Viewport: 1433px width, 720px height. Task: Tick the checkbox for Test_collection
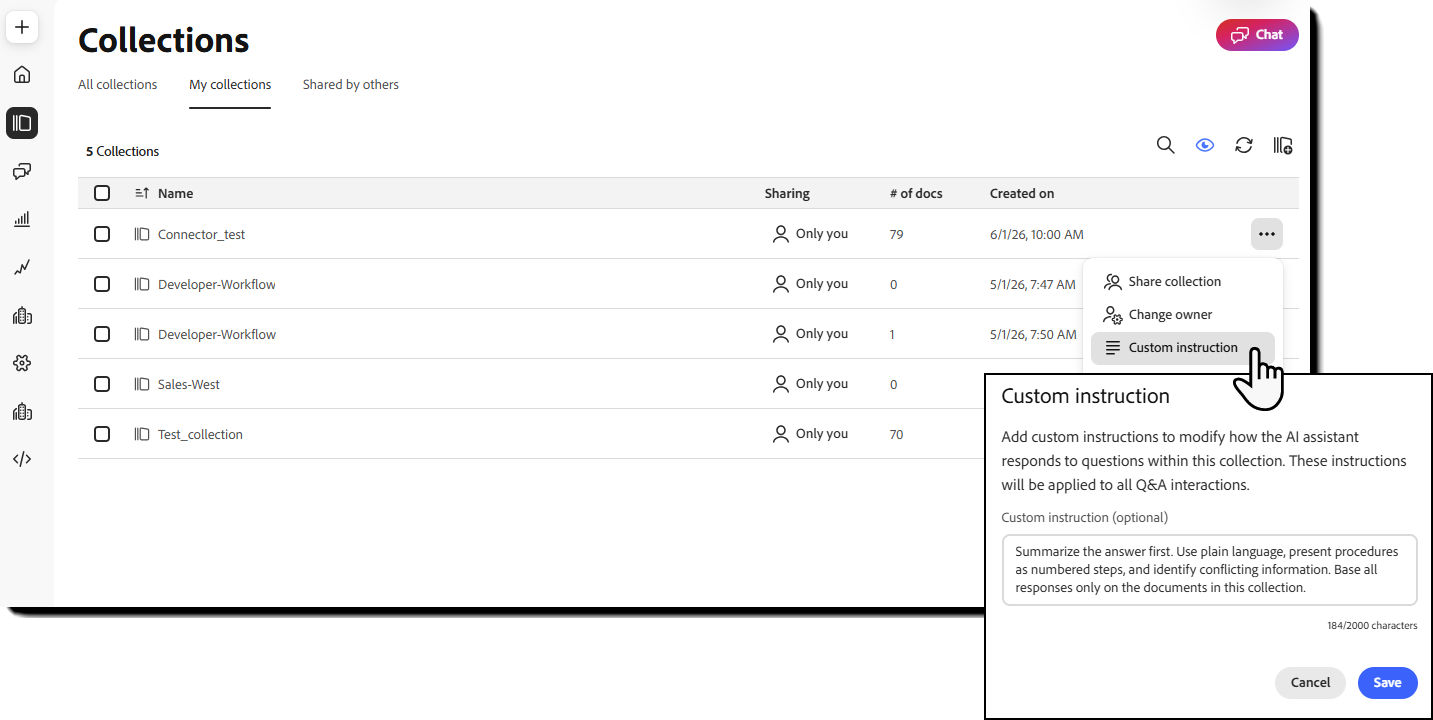pyautogui.click(x=102, y=434)
